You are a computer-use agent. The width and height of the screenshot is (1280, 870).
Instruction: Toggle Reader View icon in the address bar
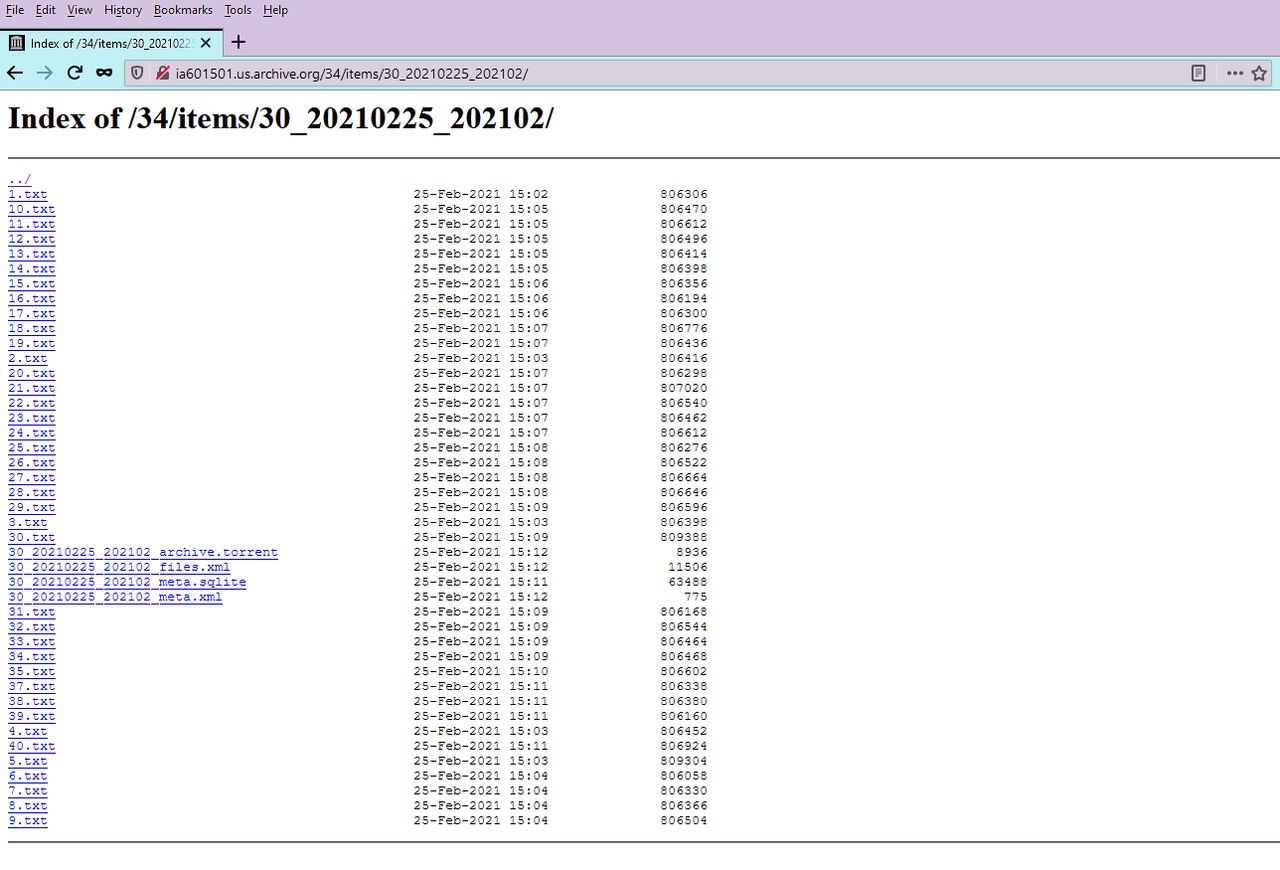coord(1198,73)
